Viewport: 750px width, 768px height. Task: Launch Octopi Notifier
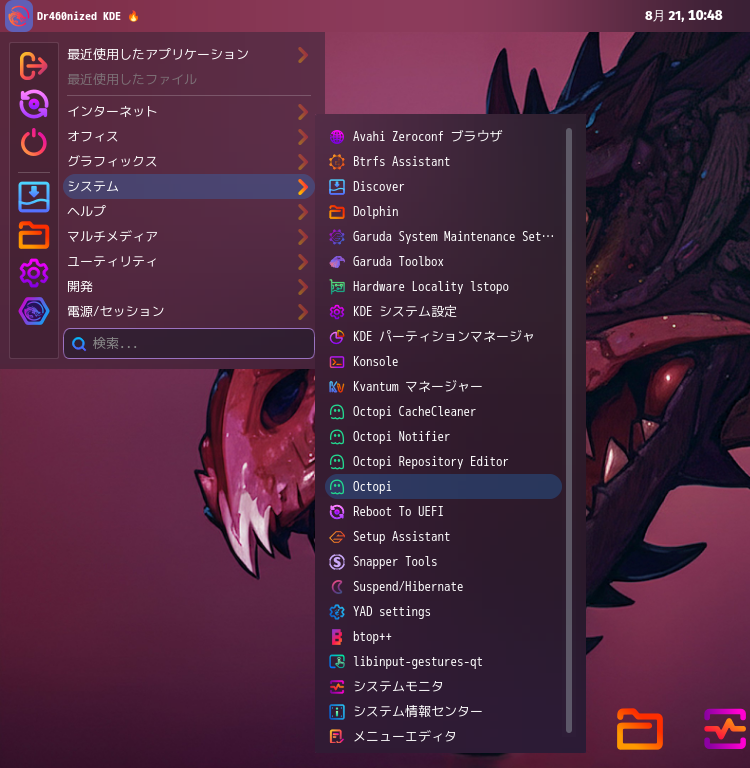[x=443, y=436]
